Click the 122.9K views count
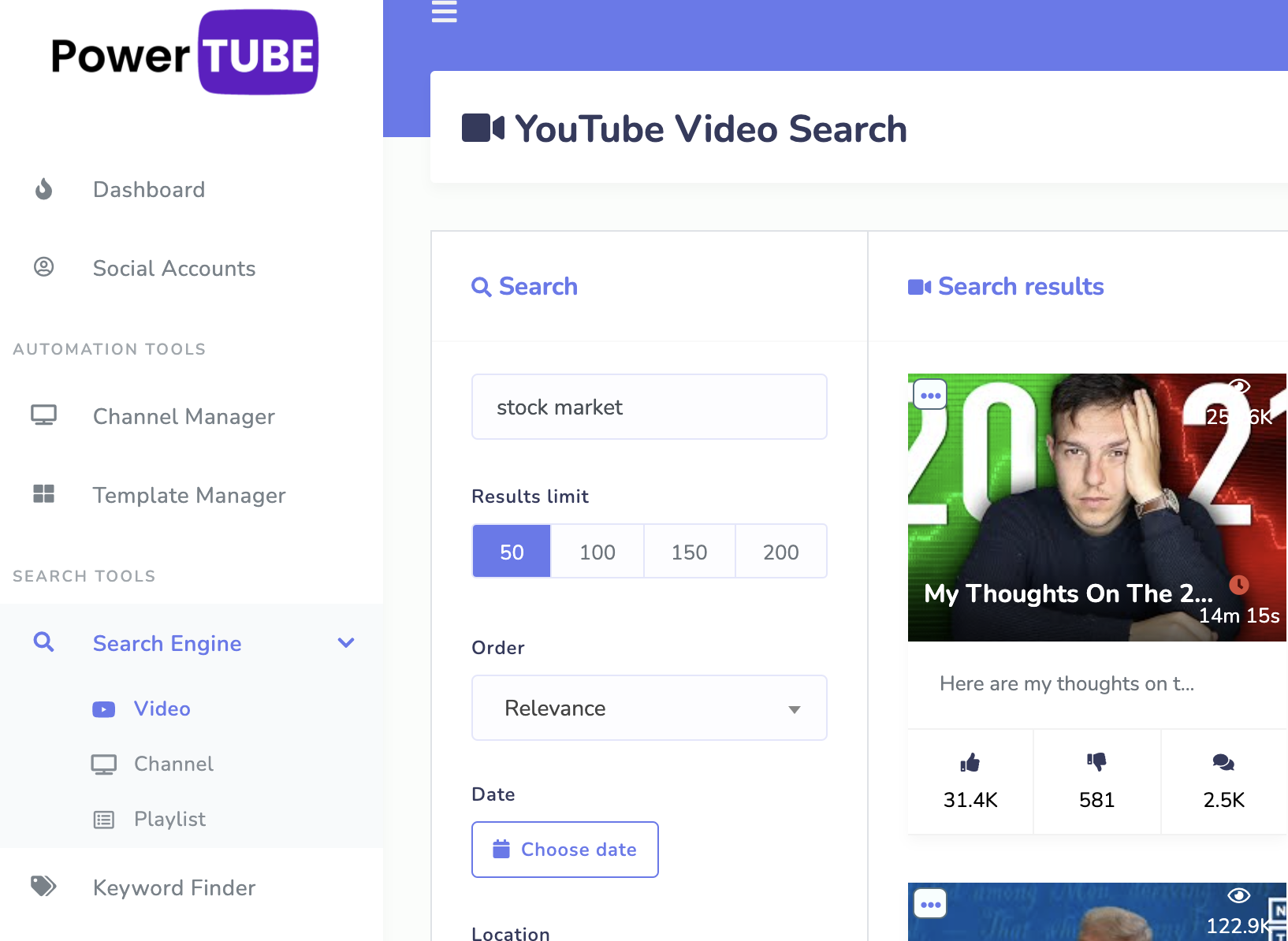Image resolution: width=1288 pixels, height=941 pixels. (x=1238, y=925)
